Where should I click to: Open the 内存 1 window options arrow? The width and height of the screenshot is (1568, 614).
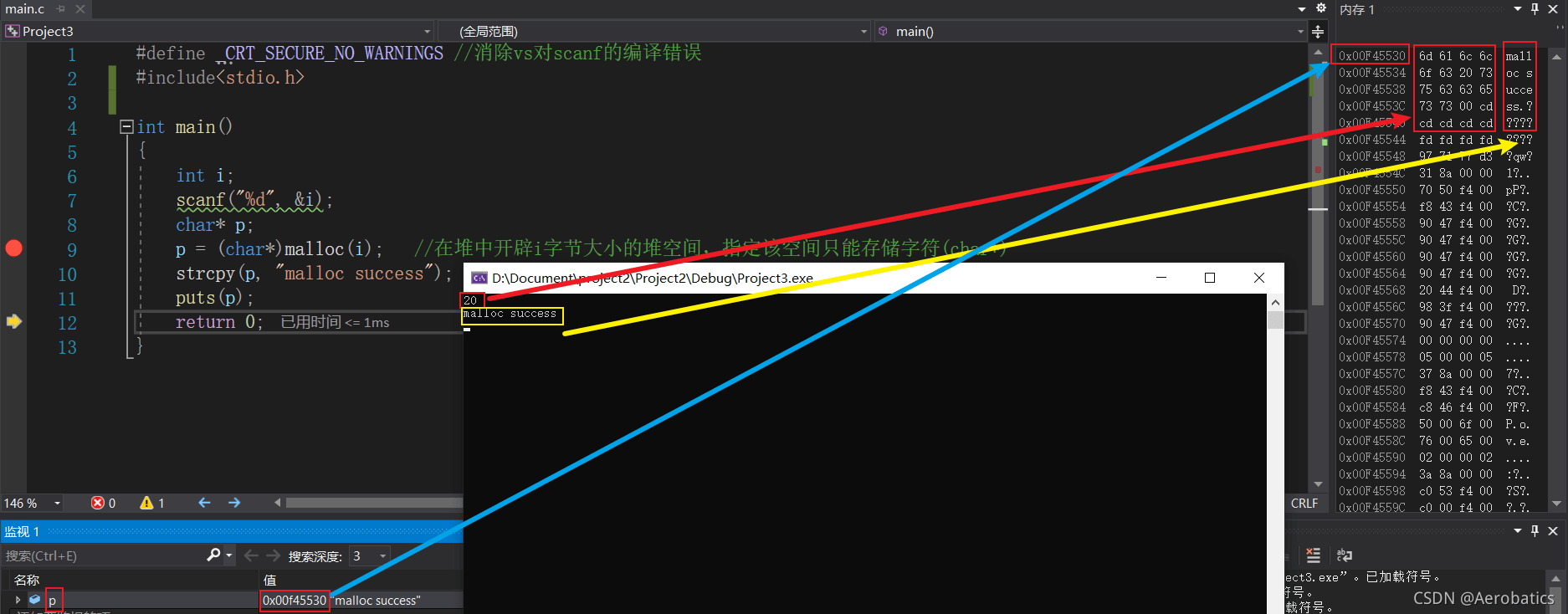(x=1518, y=9)
